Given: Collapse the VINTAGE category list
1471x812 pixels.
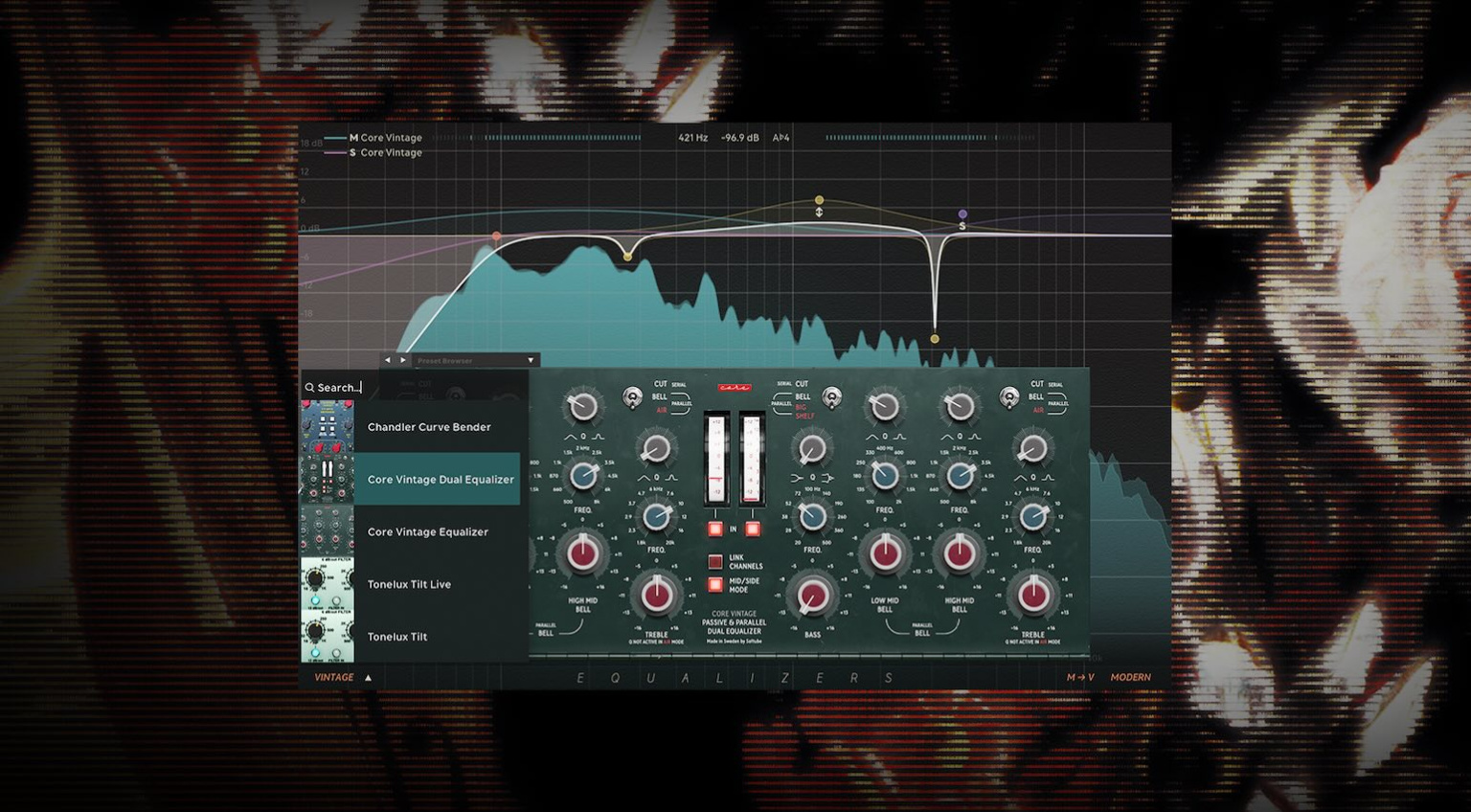Looking at the screenshot, I should pos(368,677).
